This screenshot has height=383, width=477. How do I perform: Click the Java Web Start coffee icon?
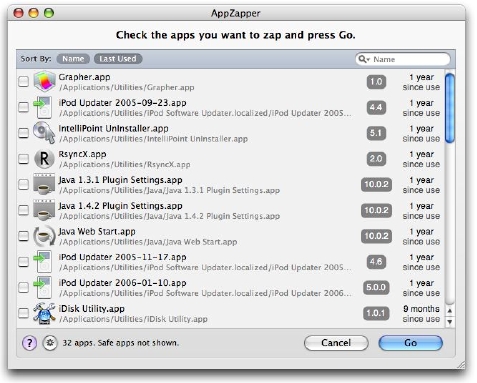(44, 236)
